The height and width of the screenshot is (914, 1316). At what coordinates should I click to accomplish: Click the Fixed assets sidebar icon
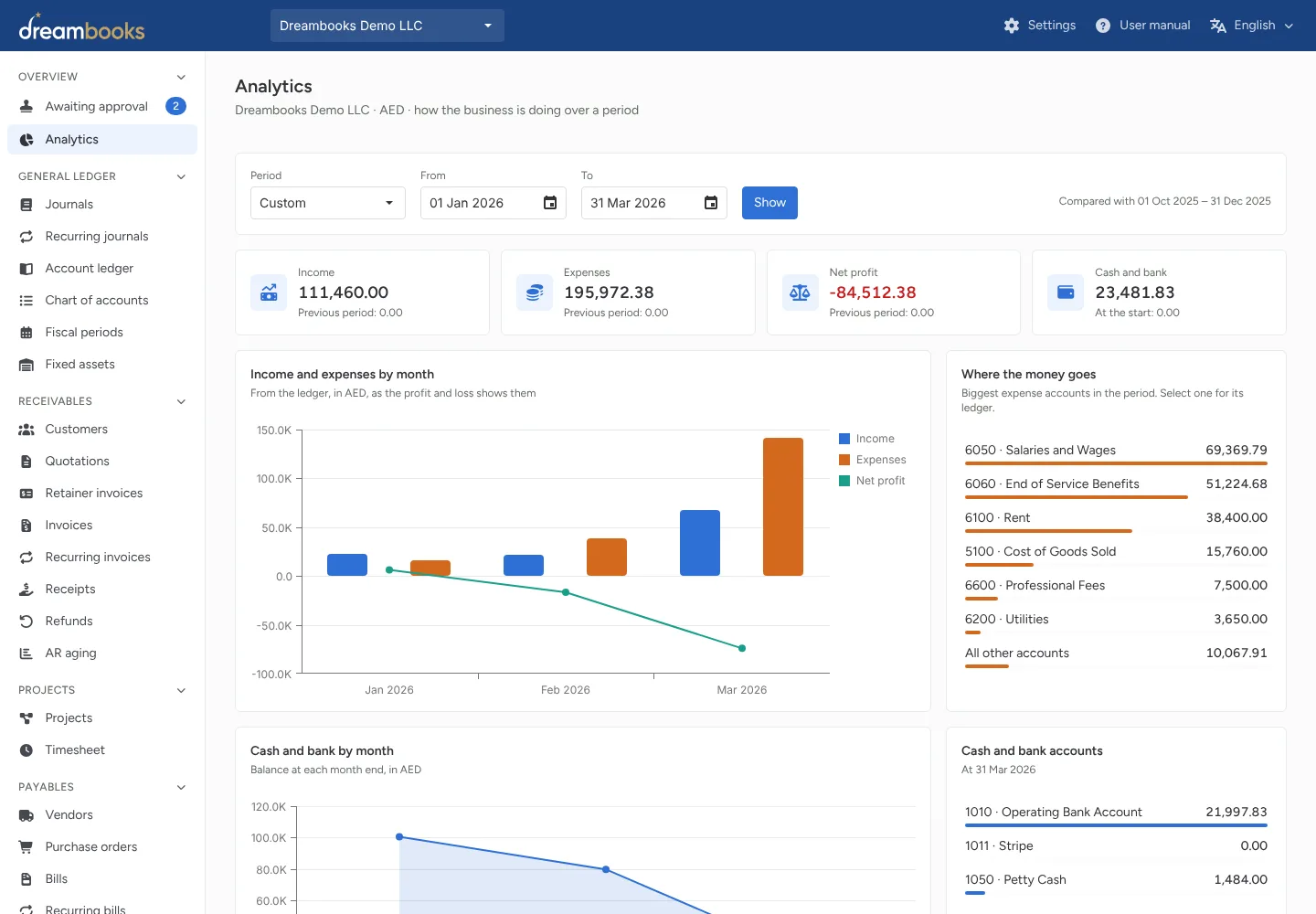coord(27,365)
